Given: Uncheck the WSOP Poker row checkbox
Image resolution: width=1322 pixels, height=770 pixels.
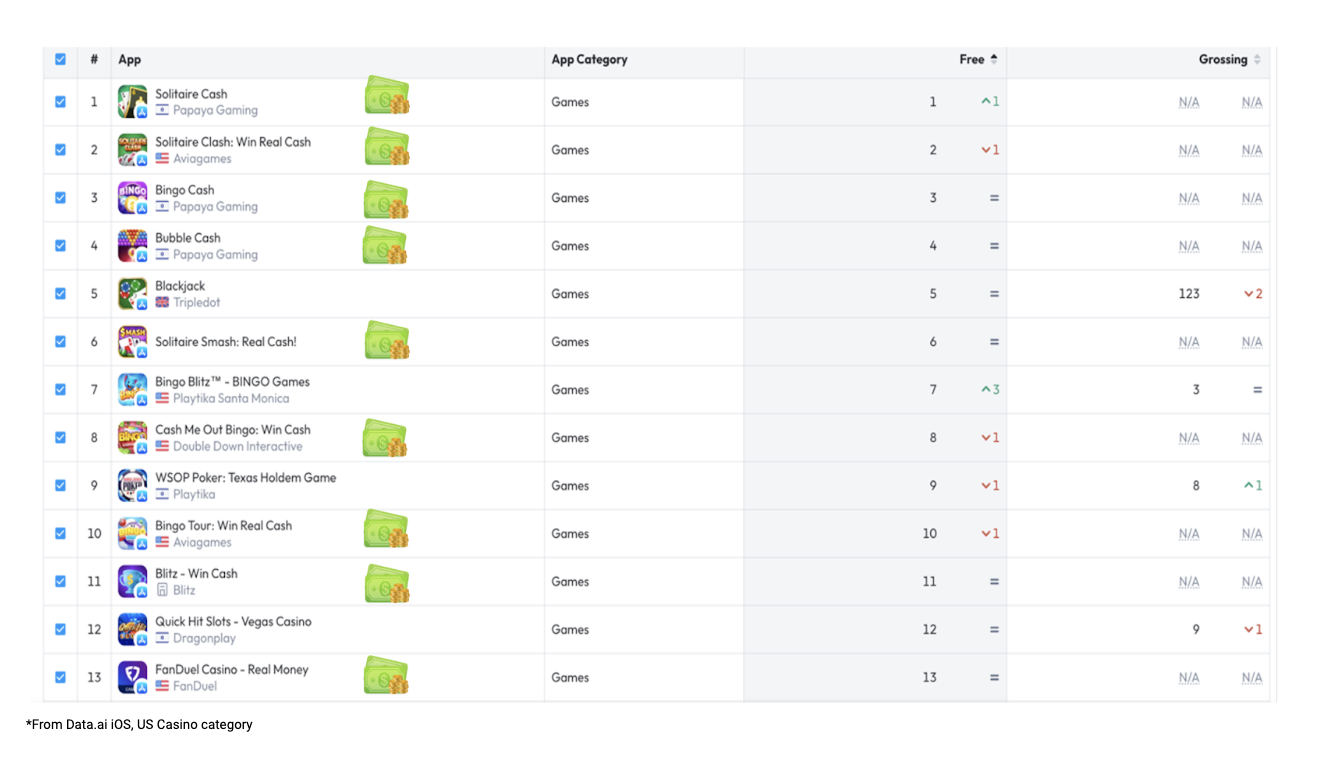Looking at the screenshot, I should click(60, 486).
